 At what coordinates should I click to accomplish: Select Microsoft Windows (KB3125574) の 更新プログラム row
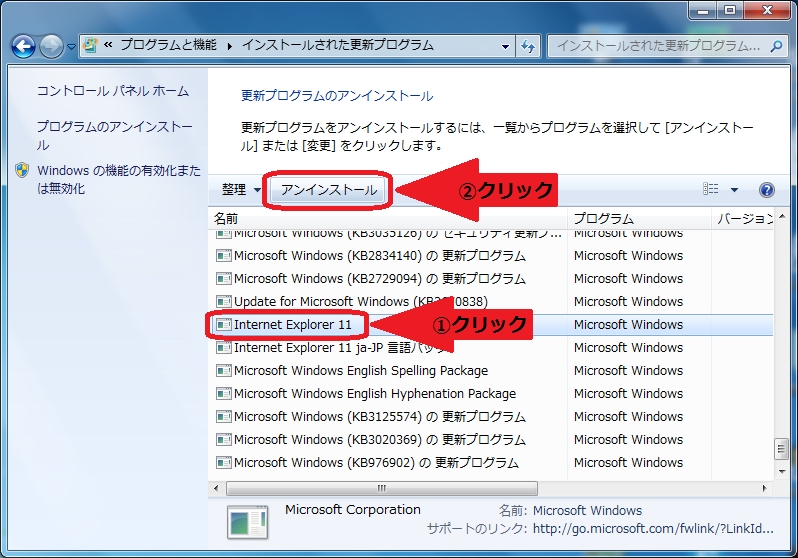493,416
